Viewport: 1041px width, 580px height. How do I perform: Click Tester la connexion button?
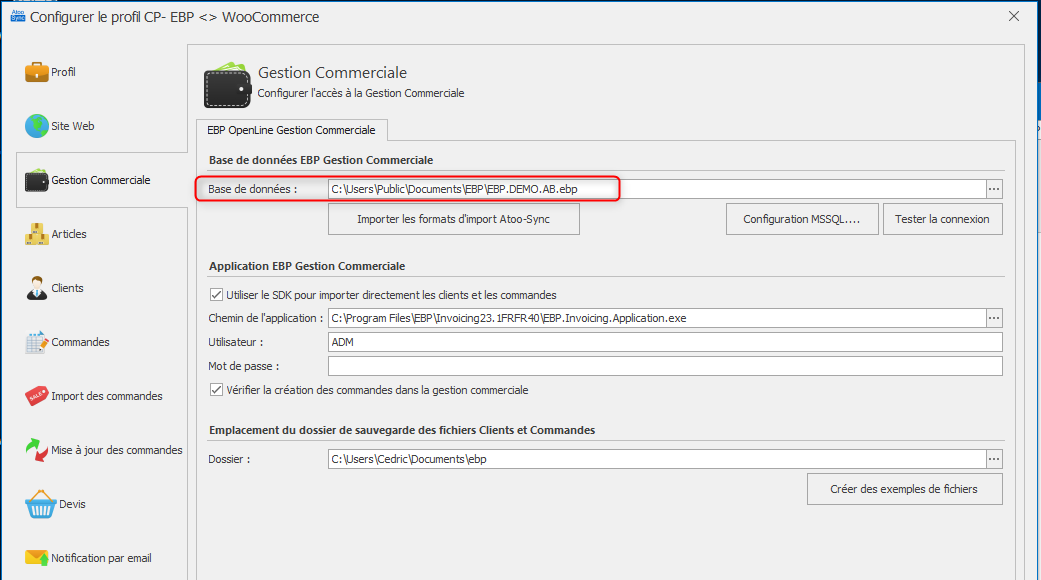[x=942, y=219]
